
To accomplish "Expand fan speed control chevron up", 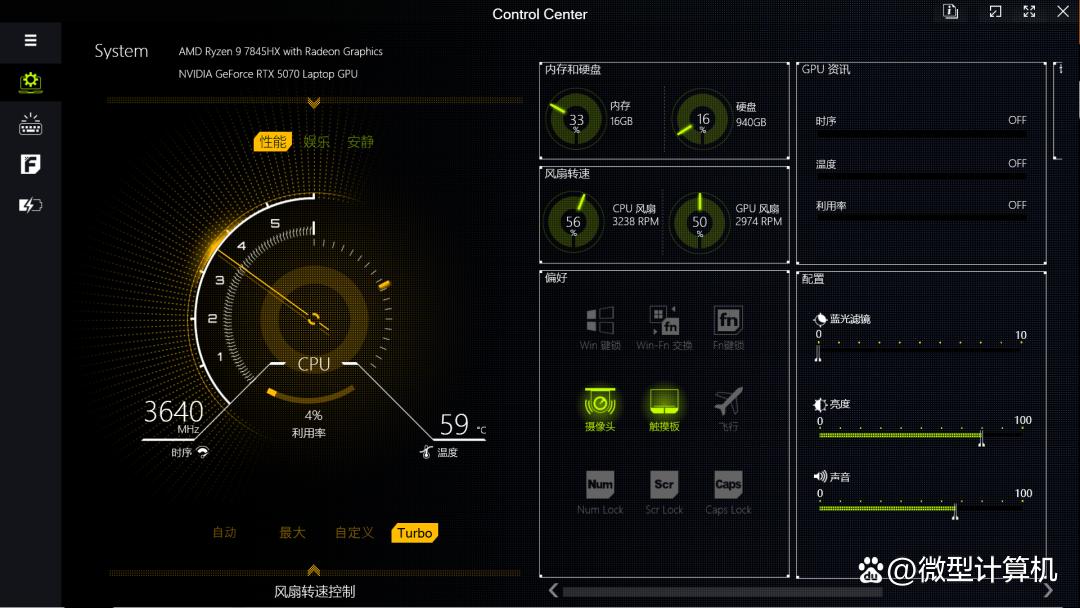I will tap(314, 570).
